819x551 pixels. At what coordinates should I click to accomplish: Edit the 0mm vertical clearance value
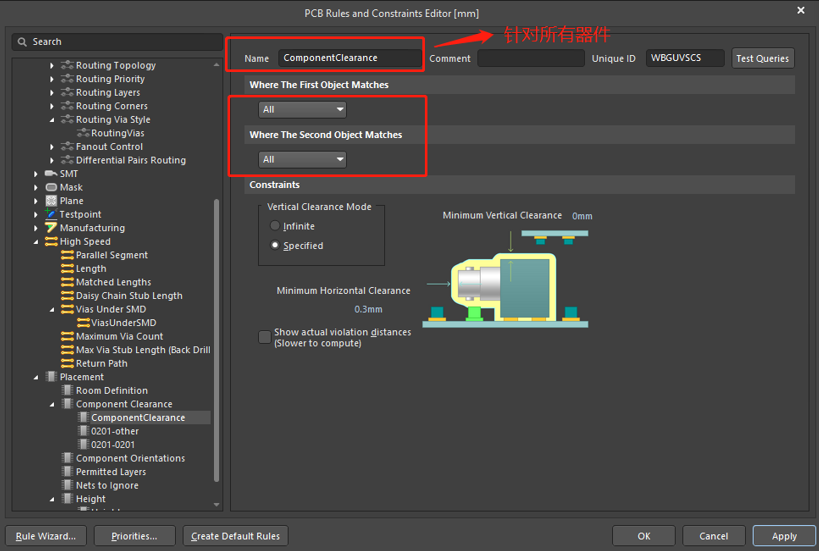click(x=582, y=216)
